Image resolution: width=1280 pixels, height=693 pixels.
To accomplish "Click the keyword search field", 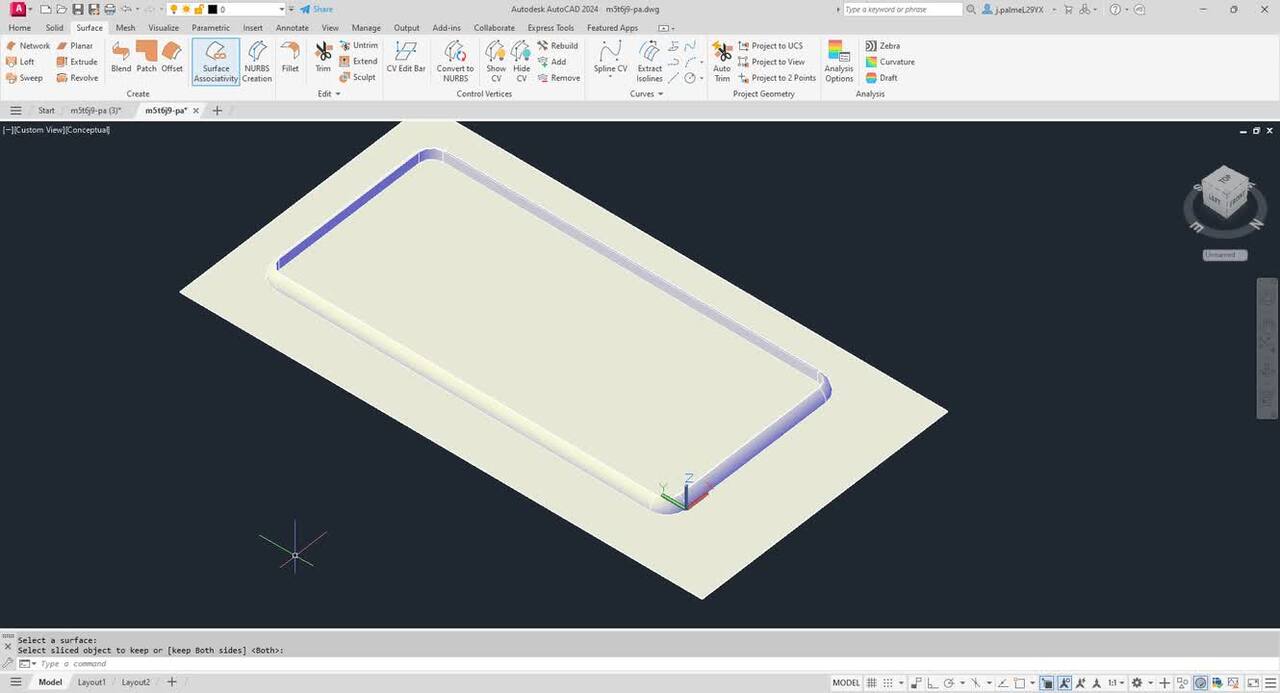I will pyautogui.click(x=901, y=9).
